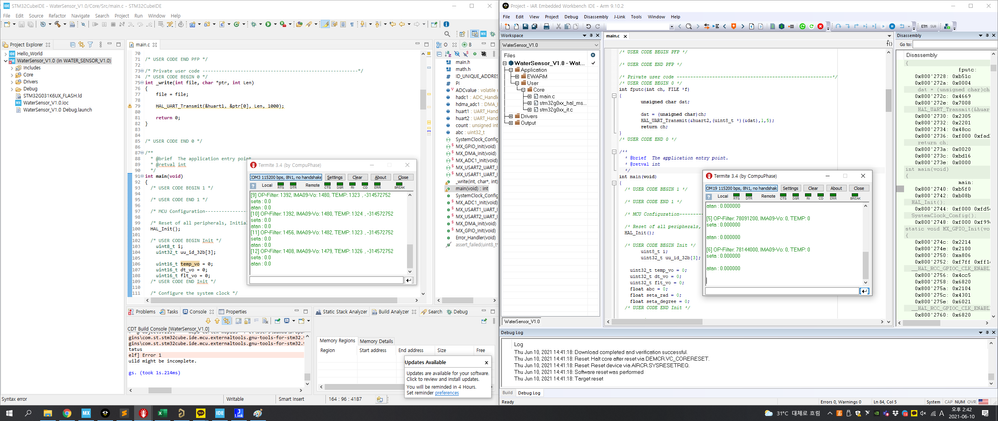This screenshot has width=998, height=421.
Task: Click the Save icon in IAR toolbar
Action: click(x=525, y=26)
